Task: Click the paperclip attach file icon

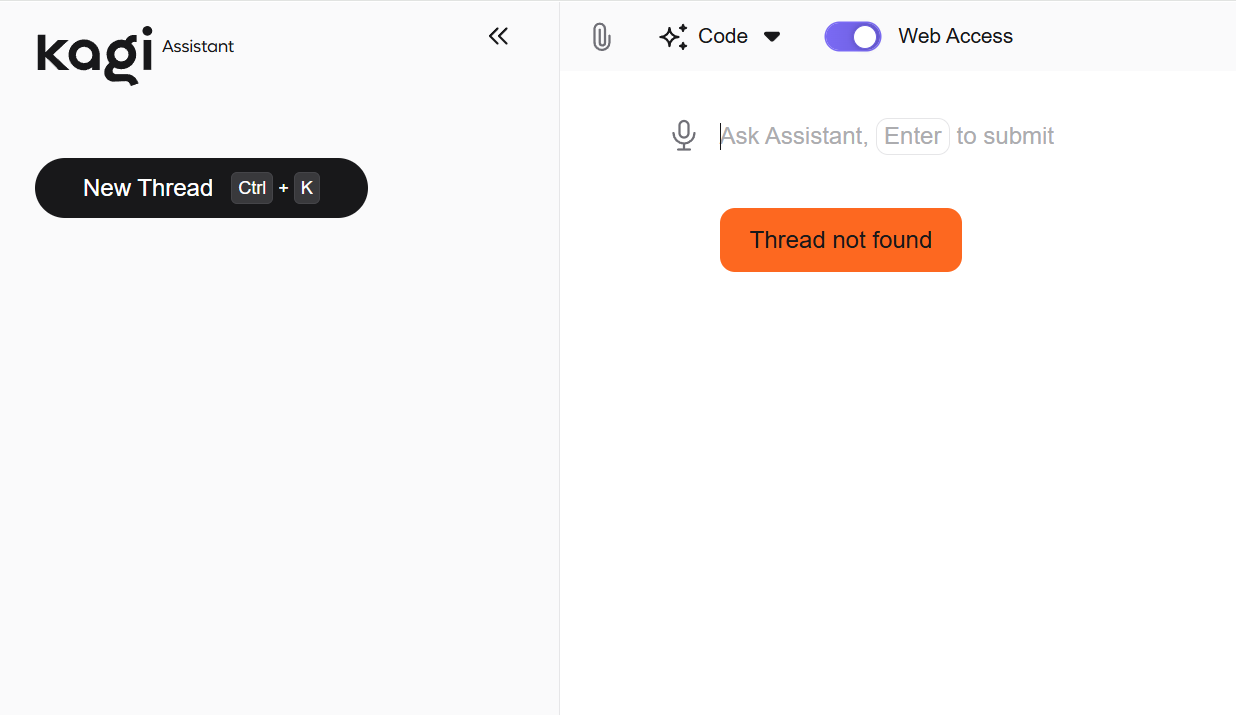Action: coord(601,37)
